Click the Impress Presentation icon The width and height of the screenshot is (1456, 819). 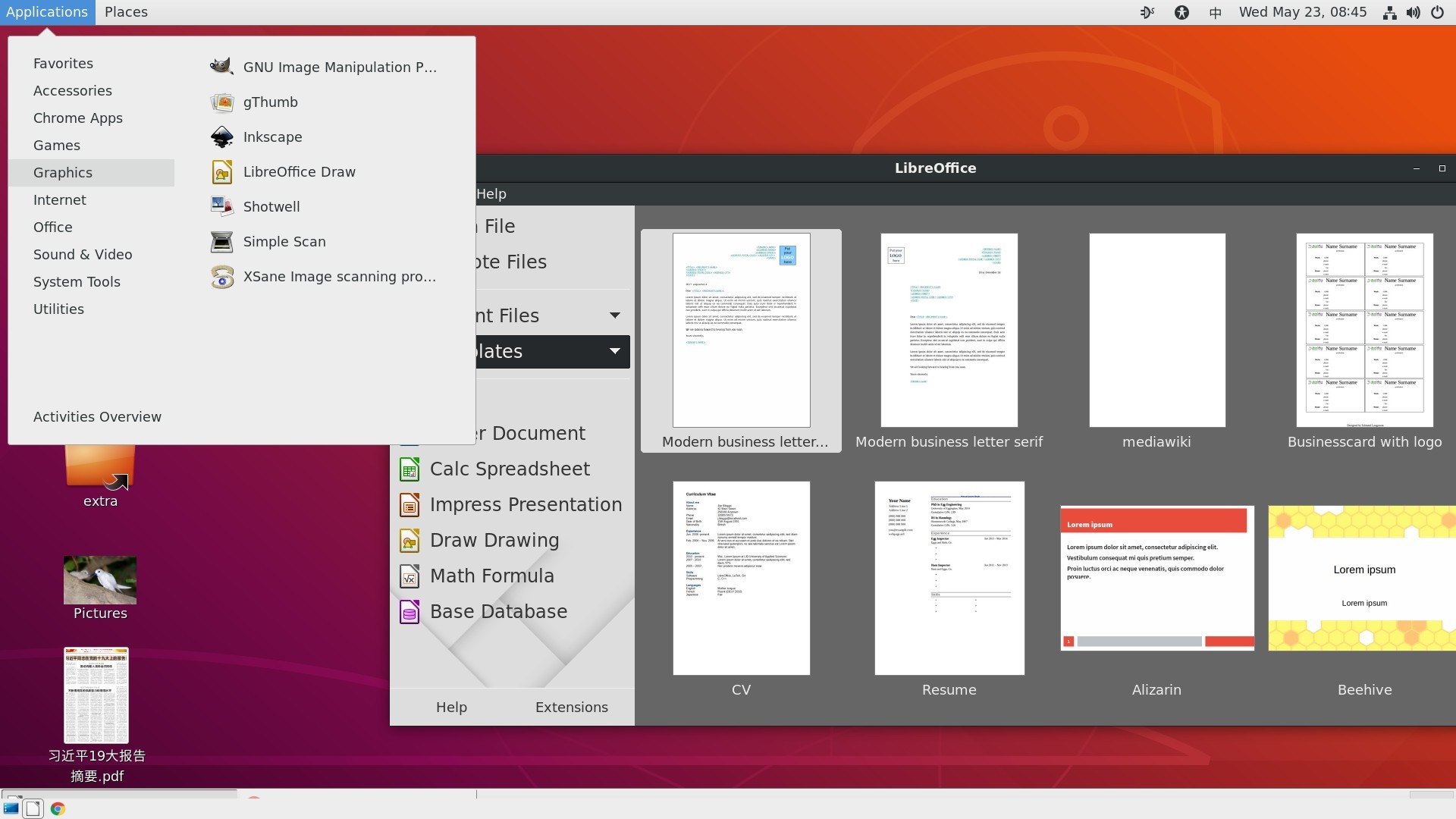(409, 505)
